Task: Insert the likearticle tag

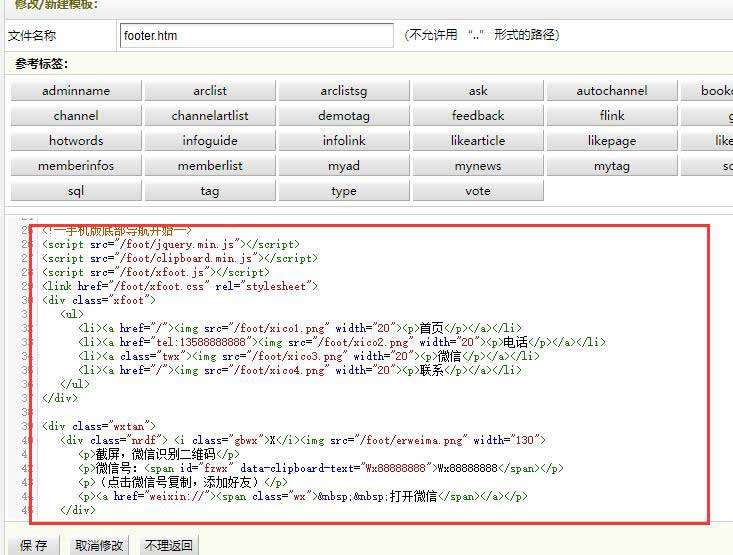Action: (x=478, y=141)
